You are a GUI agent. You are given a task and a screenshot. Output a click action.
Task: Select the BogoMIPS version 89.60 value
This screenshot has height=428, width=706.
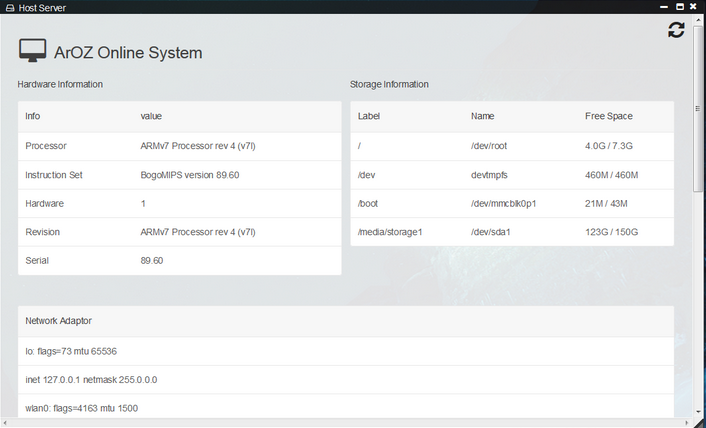tap(190, 175)
